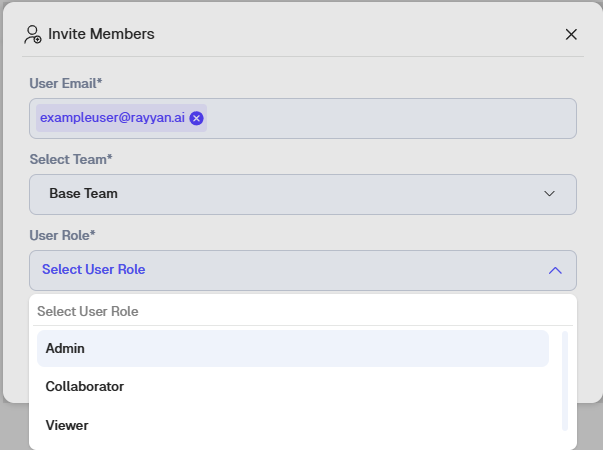603x450 pixels.
Task: Click the Select Team label
Action: click(x=69, y=159)
